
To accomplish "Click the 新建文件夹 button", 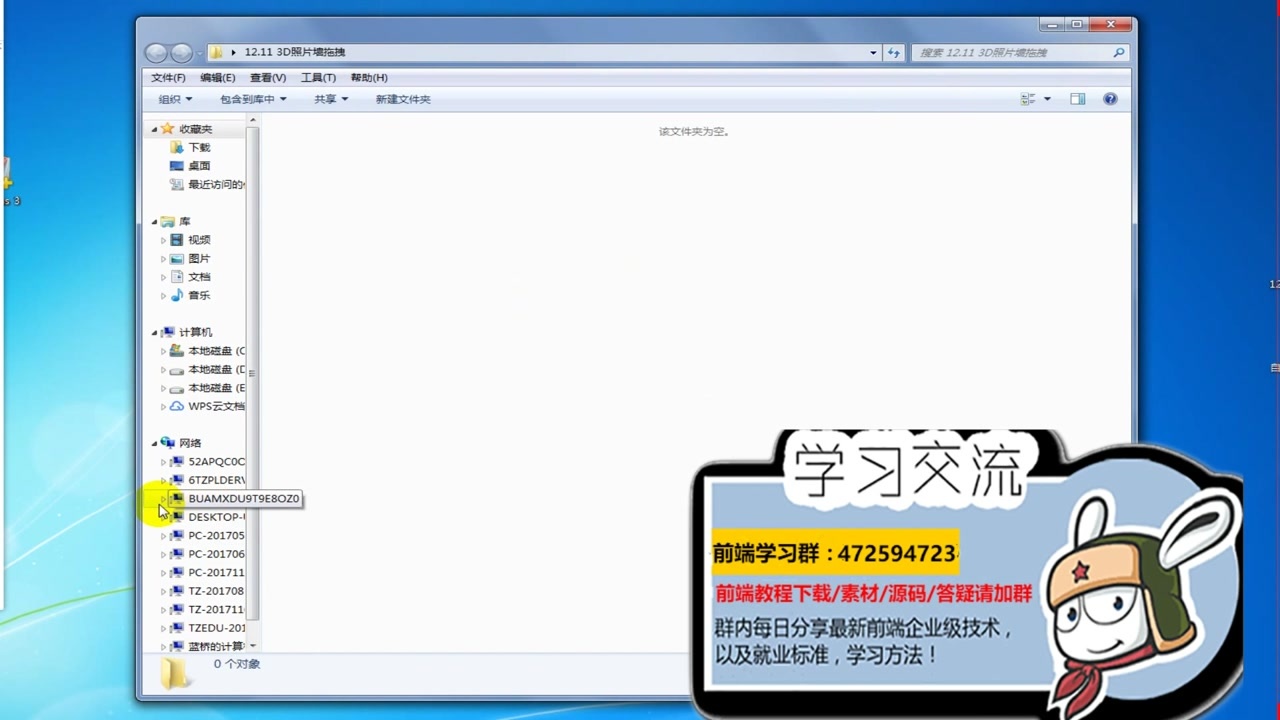I will (x=403, y=99).
